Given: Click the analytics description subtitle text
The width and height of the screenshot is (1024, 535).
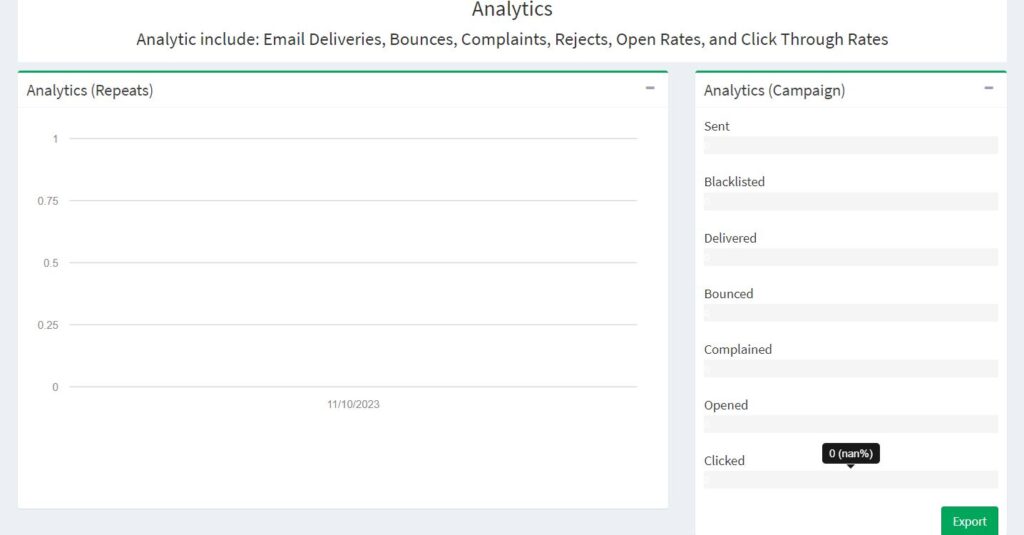Looking at the screenshot, I should point(512,39).
